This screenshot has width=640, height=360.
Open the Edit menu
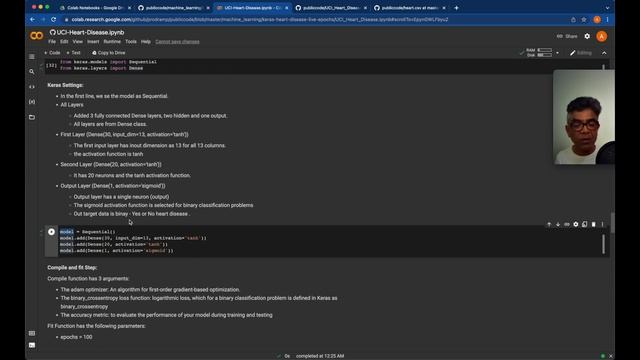pyautogui.click(x=64, y=42)
